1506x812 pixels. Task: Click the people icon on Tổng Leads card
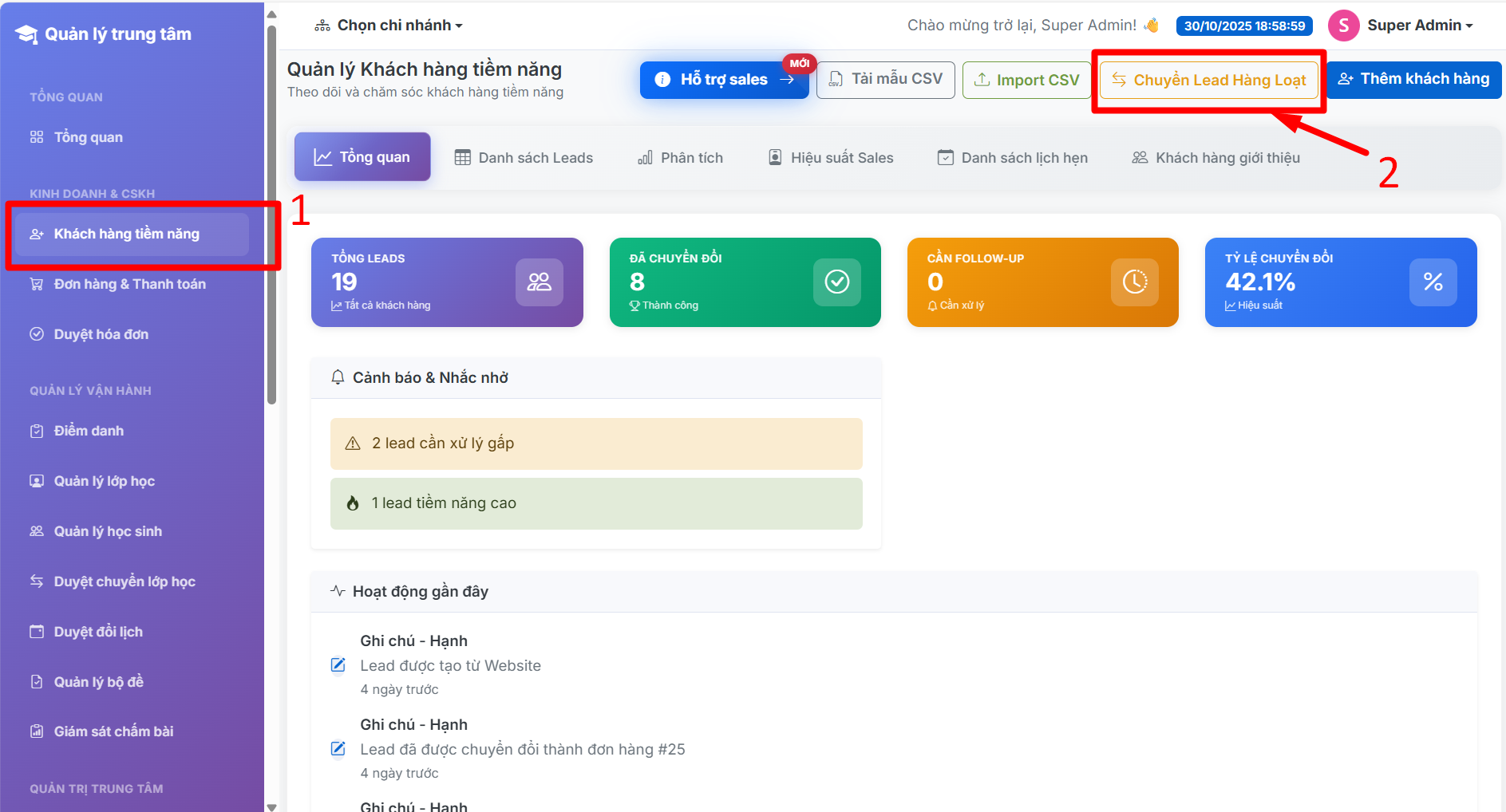point(539,282)
